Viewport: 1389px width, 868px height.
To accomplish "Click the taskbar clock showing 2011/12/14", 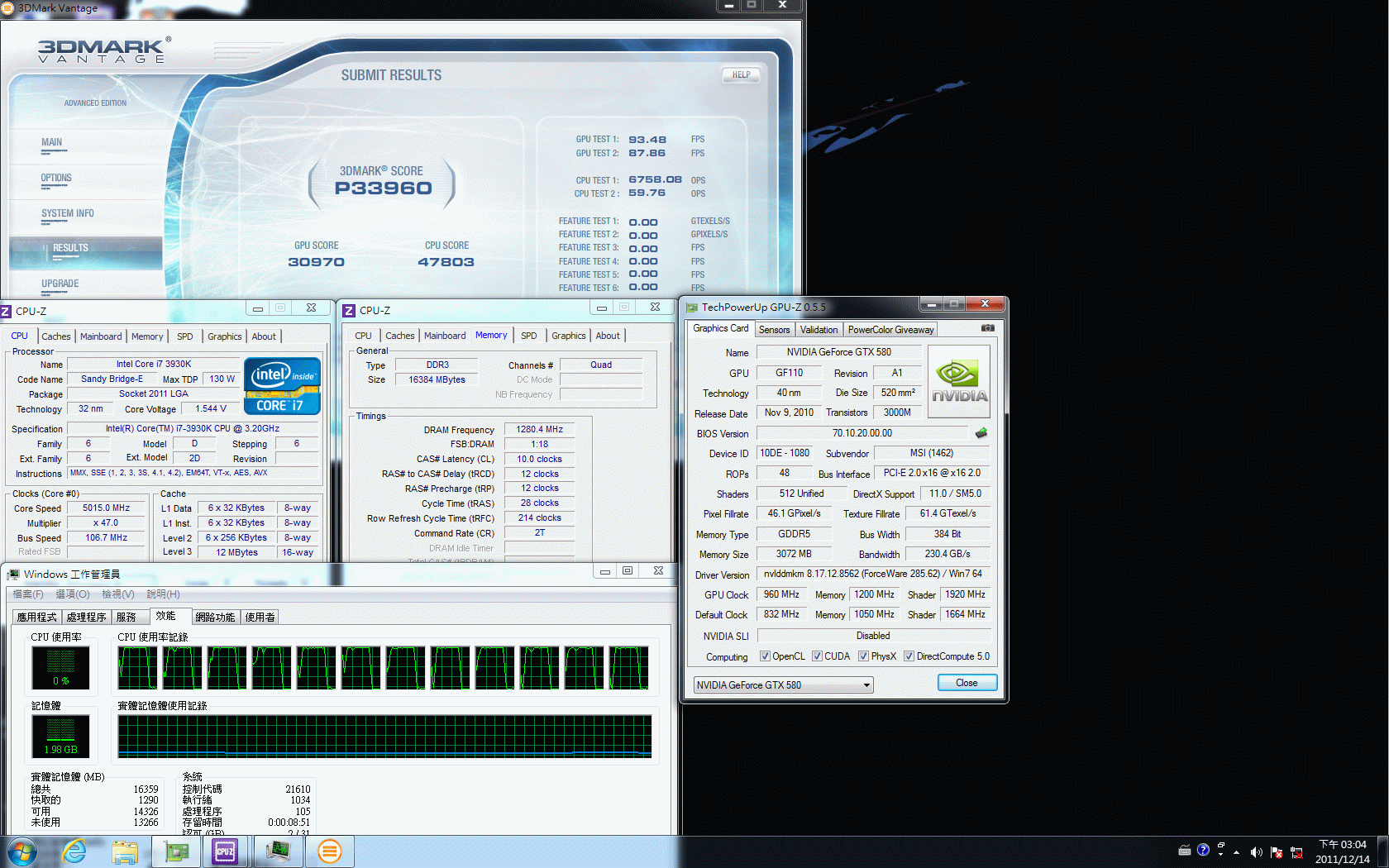I will tap(1342, 851).
